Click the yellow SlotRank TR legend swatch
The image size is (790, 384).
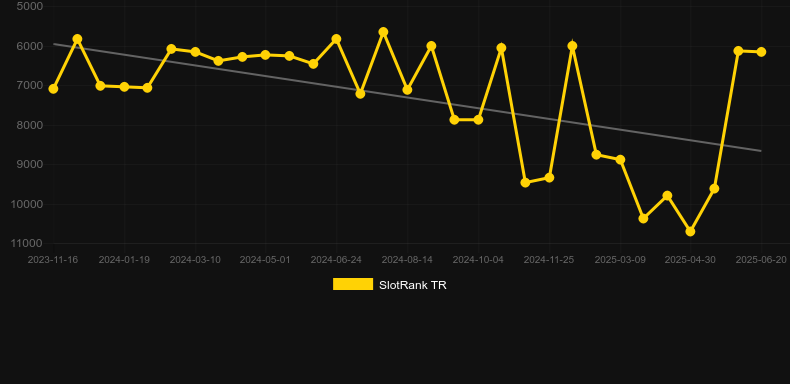pyautogui.click(x=353, y=284)
